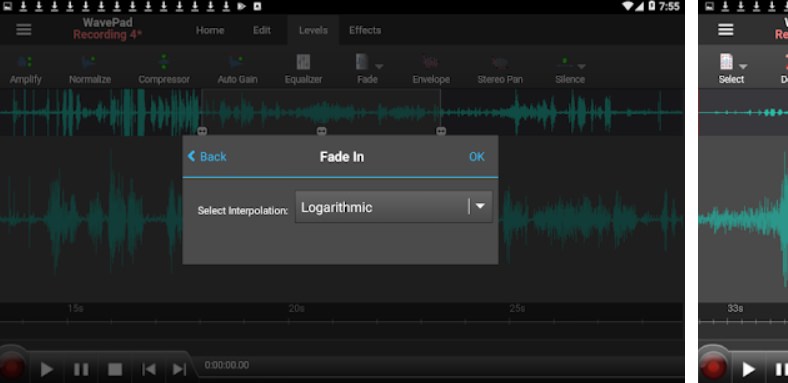Click the middle selection handle on overview waveform
Image resolution: width=788 pixels, height=383 pixels.
(322, 131)
